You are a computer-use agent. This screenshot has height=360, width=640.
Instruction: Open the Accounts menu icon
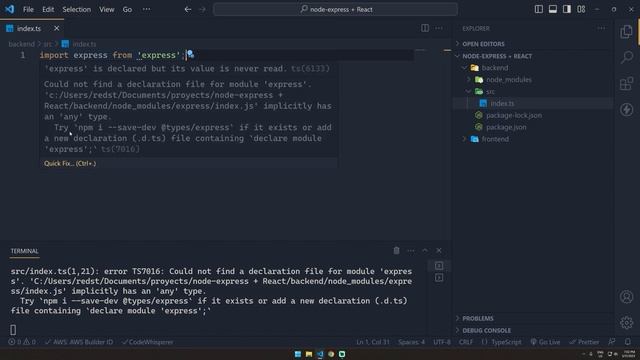pos(626,297)
